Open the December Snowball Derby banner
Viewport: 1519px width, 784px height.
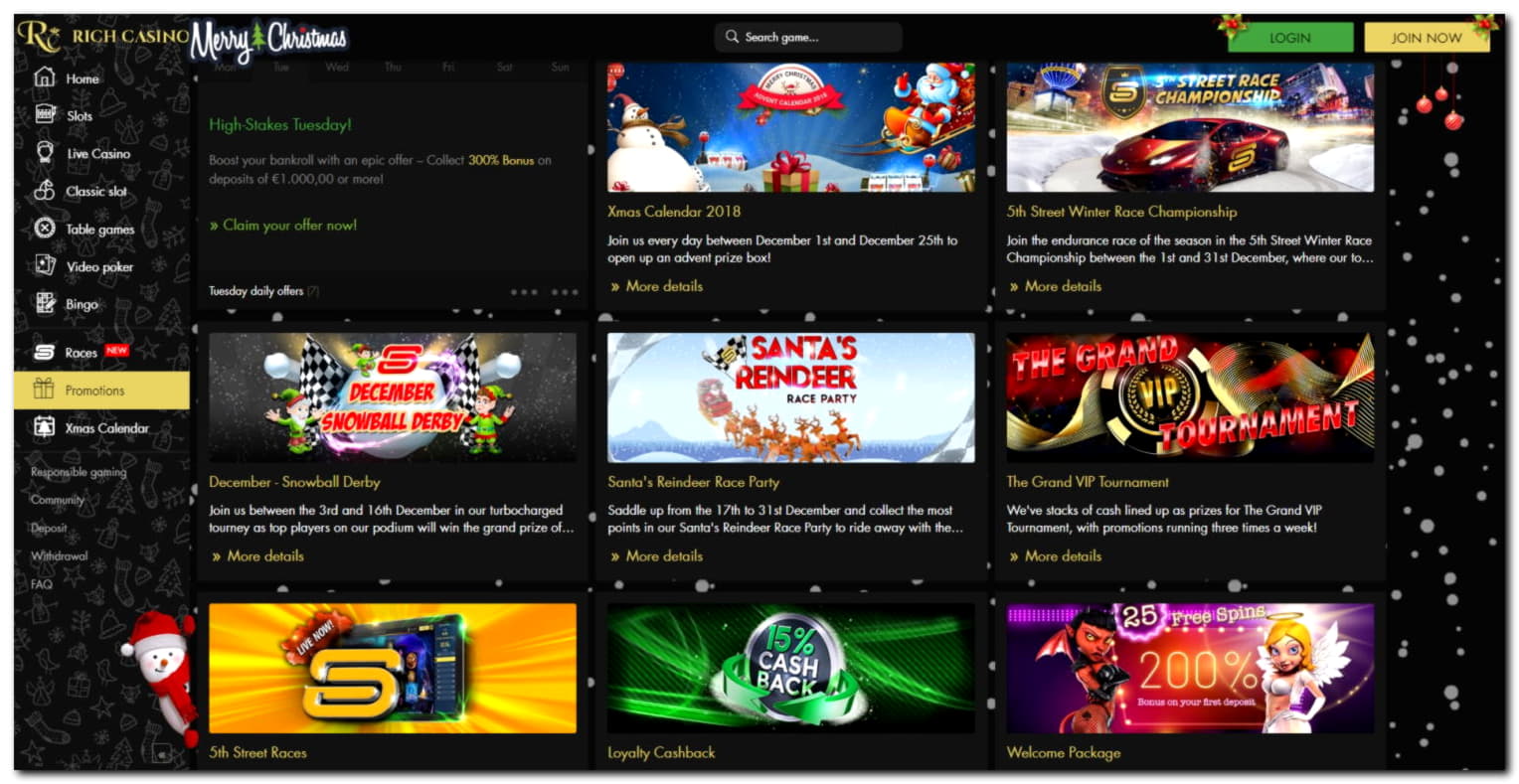coord(393,397)
